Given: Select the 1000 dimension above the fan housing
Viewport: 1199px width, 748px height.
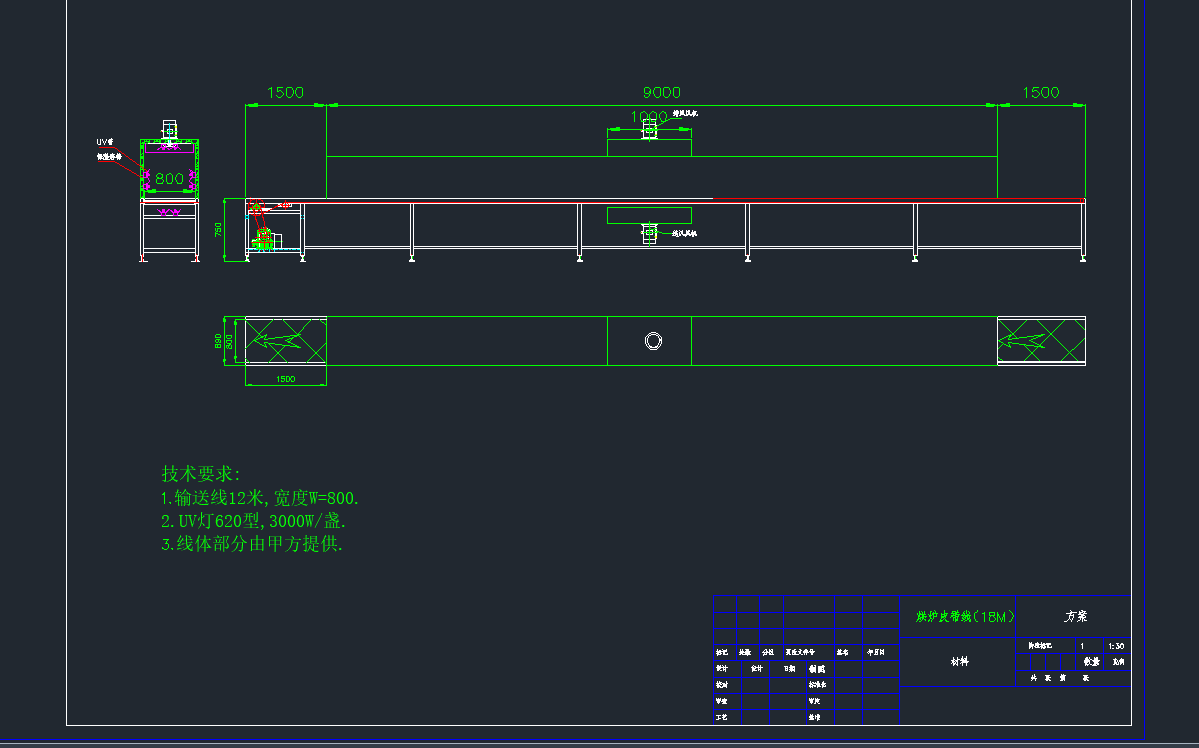Looking at the screenshot, I should coord(648,117).
